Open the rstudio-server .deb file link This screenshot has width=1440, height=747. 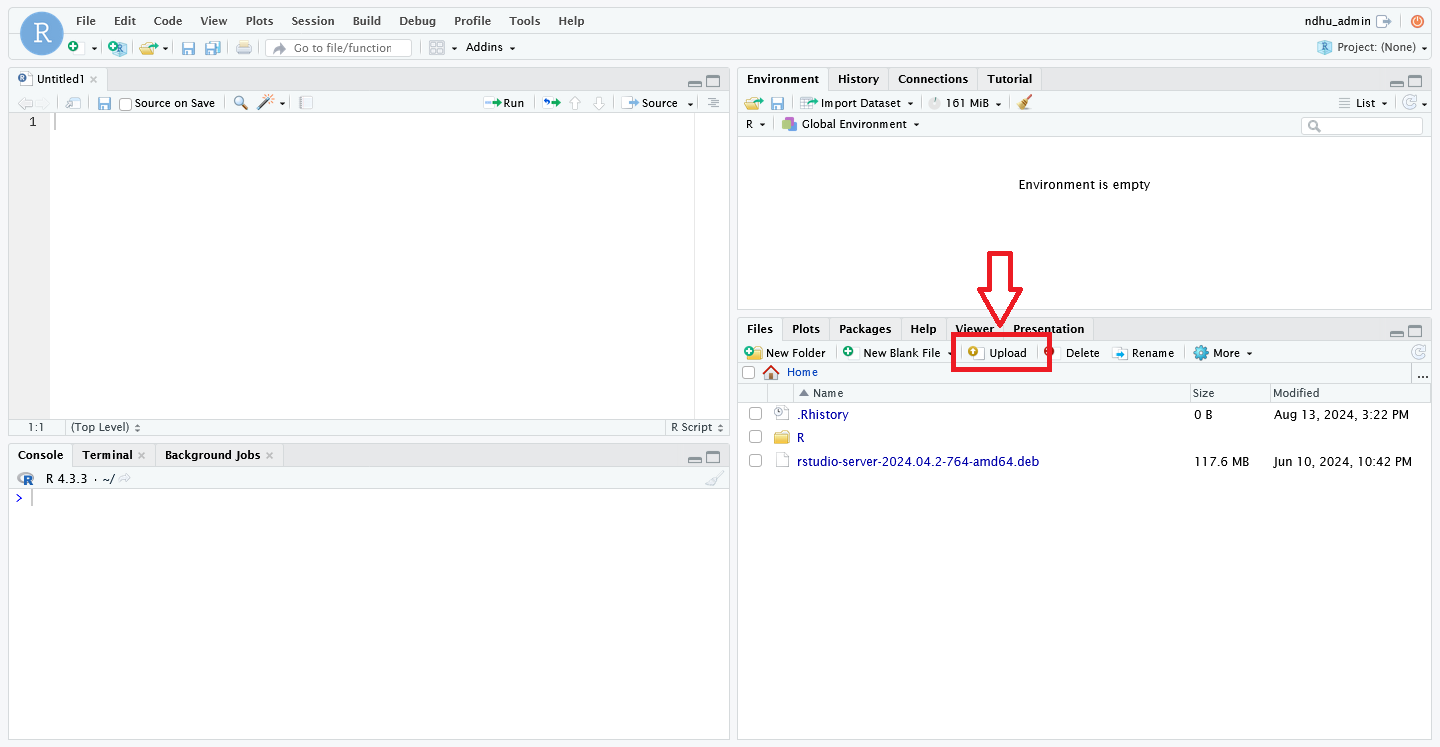(917, 461)
